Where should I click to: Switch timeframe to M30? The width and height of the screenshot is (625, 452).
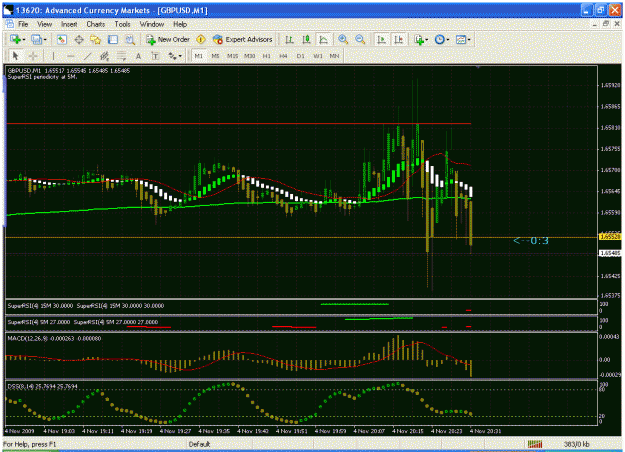(250, 56)
